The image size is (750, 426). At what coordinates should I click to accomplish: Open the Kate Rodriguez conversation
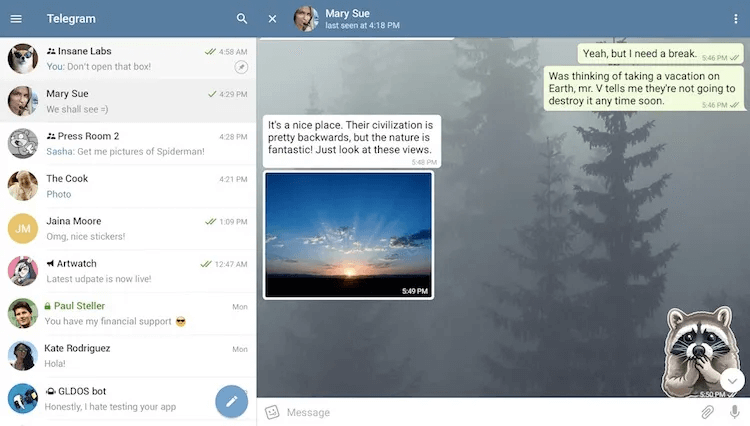pos(128,356)
